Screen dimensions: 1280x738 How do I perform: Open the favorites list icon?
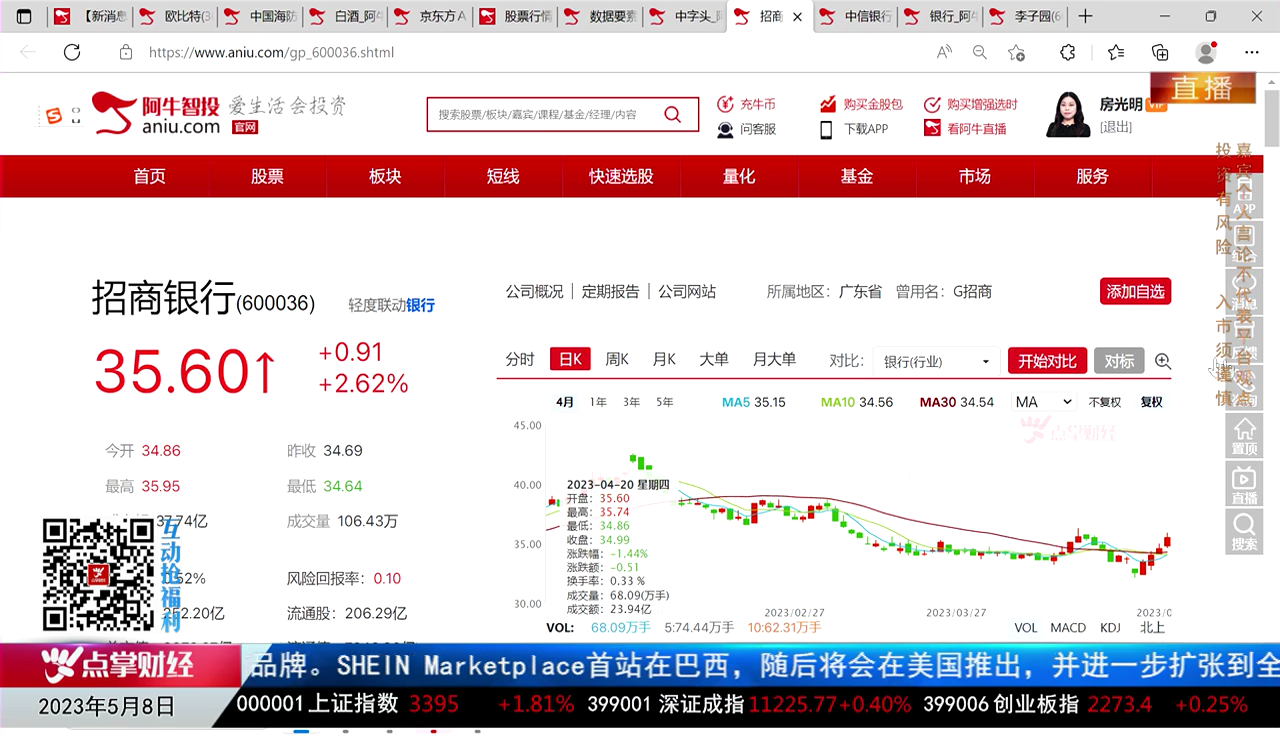pos(1116,53)
